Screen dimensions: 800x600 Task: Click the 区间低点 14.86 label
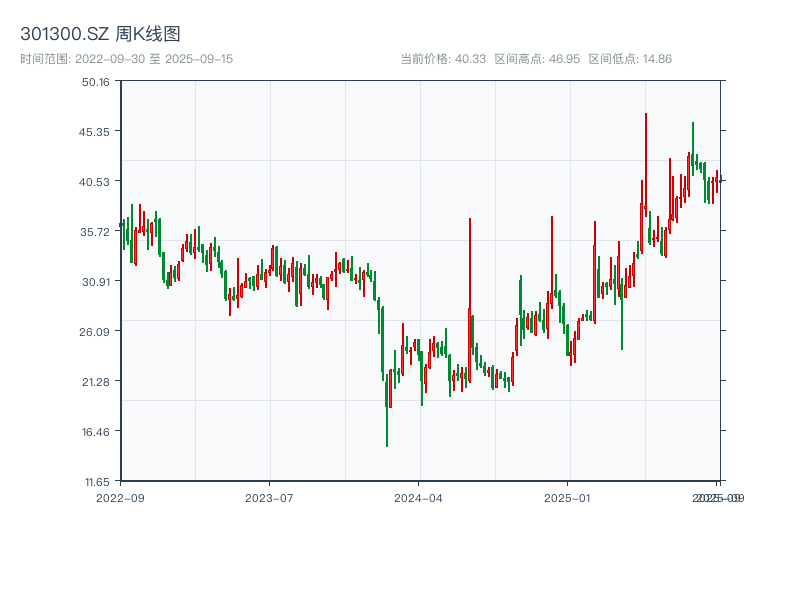point(630,59)
